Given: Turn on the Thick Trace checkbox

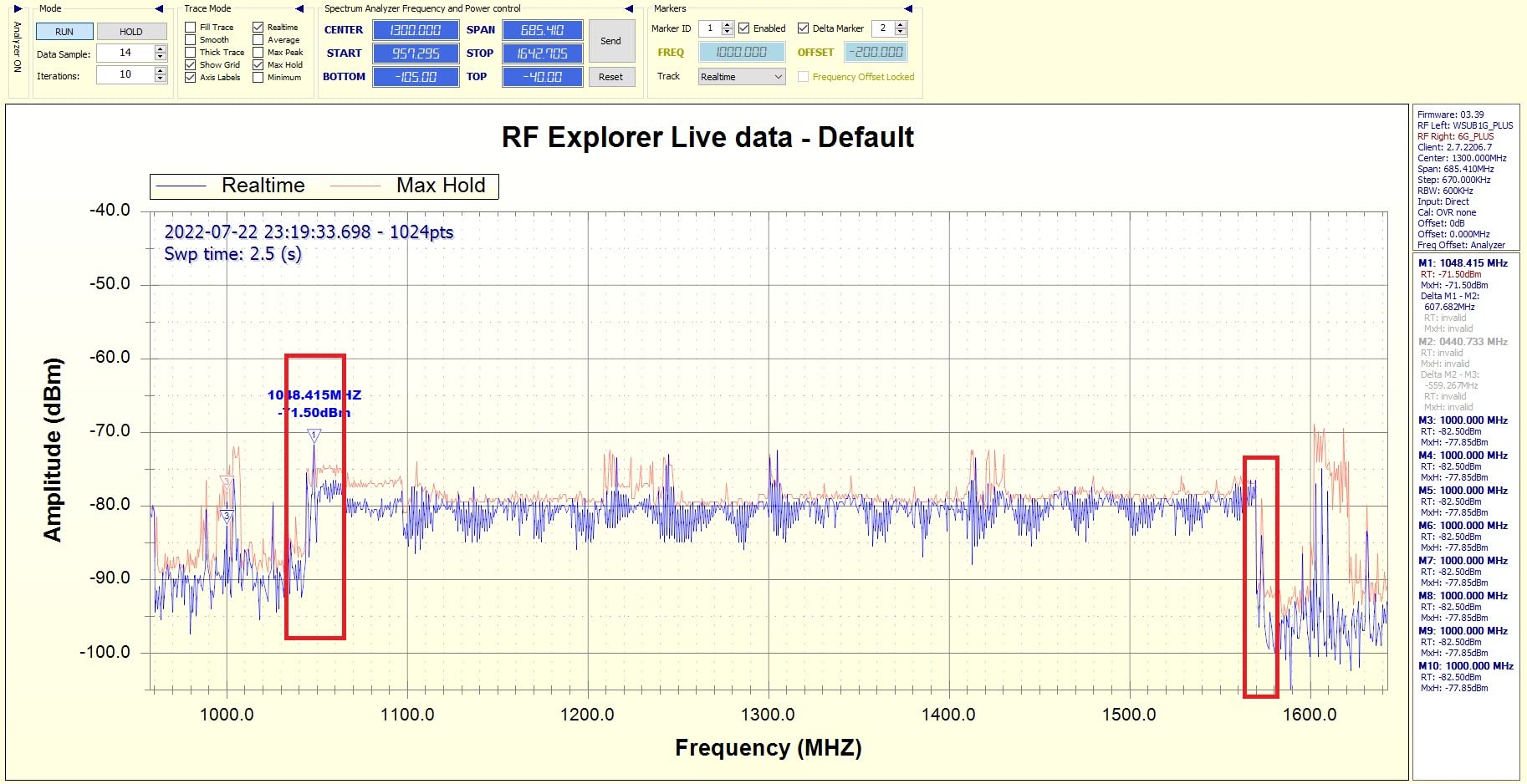Looking at the screenshot, I should pyautogui.click(x=191, y=53).
